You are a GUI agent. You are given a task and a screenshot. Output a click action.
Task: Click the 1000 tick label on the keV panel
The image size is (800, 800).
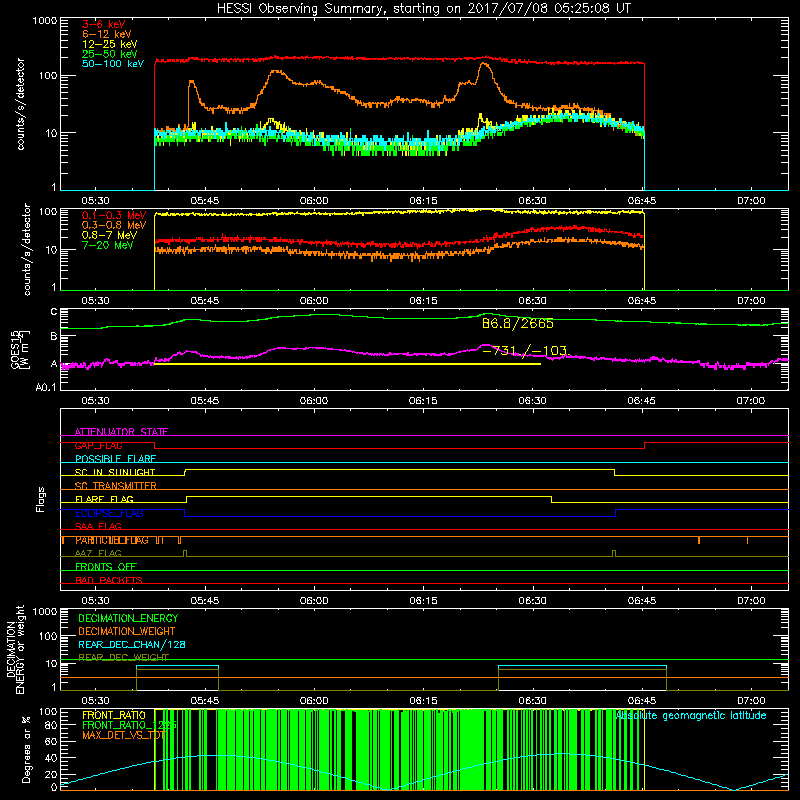pyautogui.click(x=45, y=21)
